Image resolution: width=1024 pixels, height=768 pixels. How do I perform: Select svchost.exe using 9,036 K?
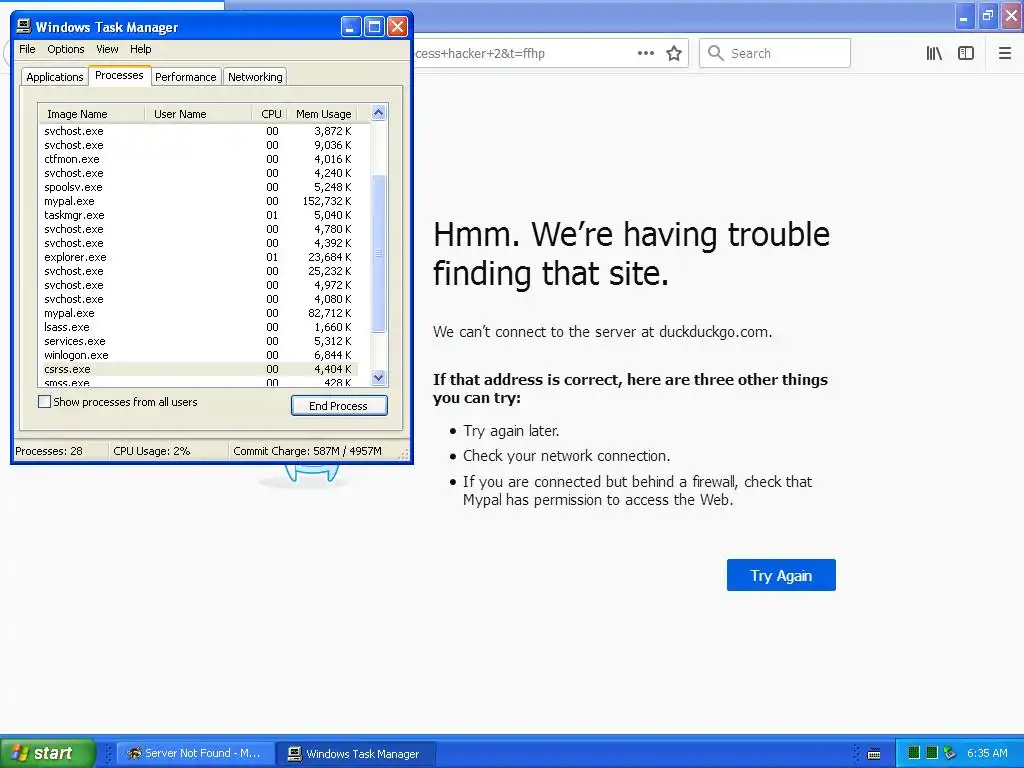pos(199,145)
